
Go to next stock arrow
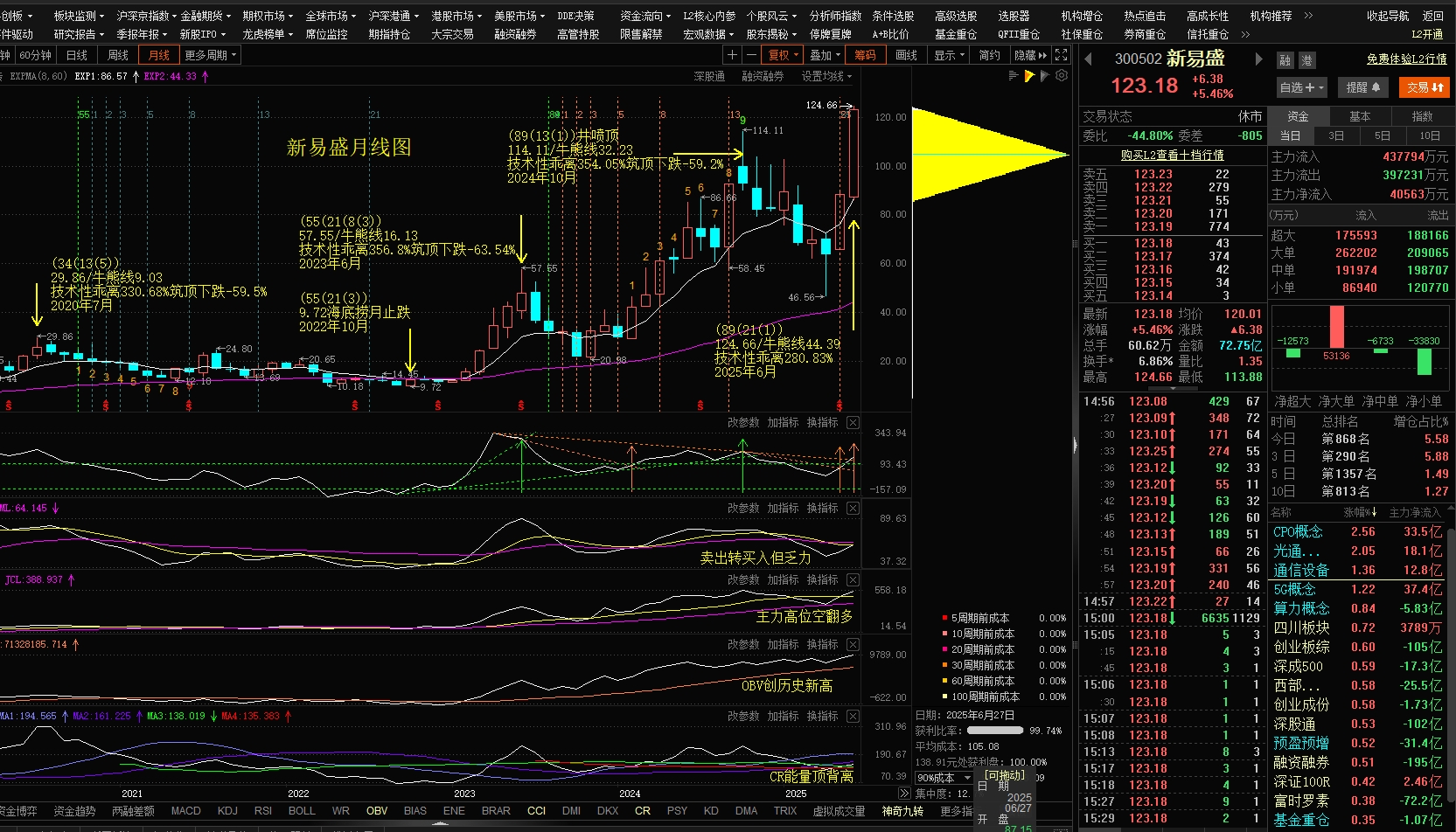coord(1258,59)
